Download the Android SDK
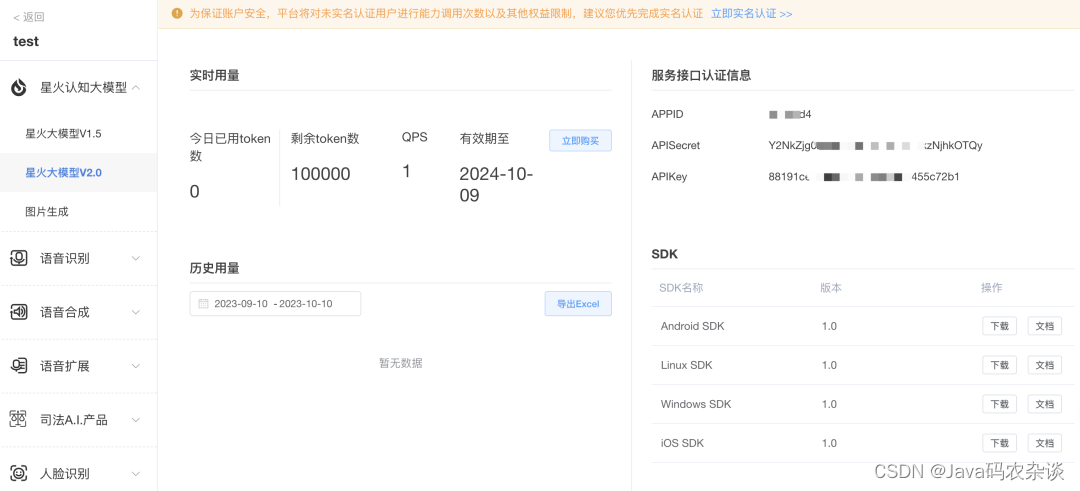This screenshot has height=491, width=1080. click(999, 326)
